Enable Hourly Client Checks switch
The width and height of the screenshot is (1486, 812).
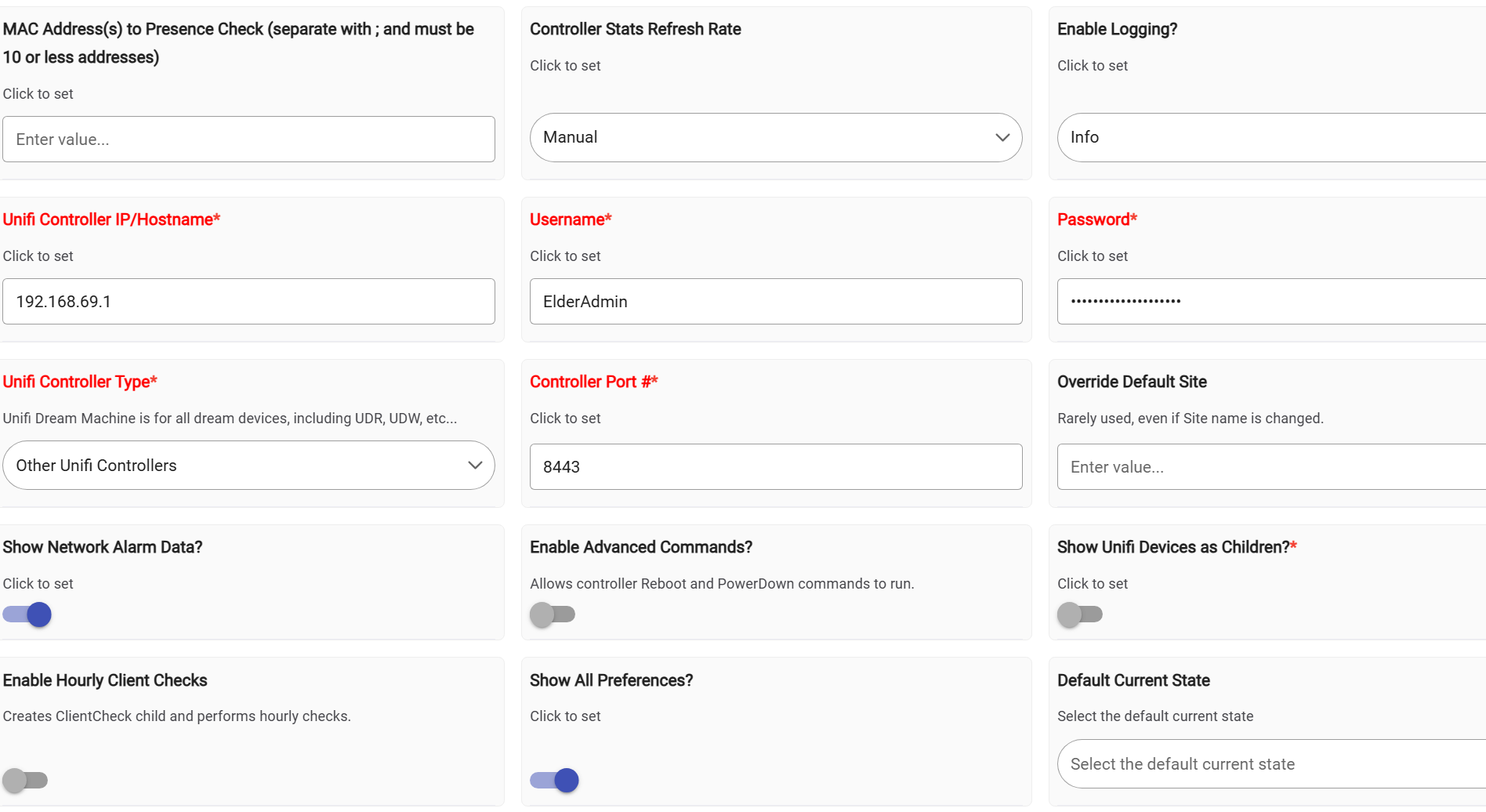pos(25,780)
